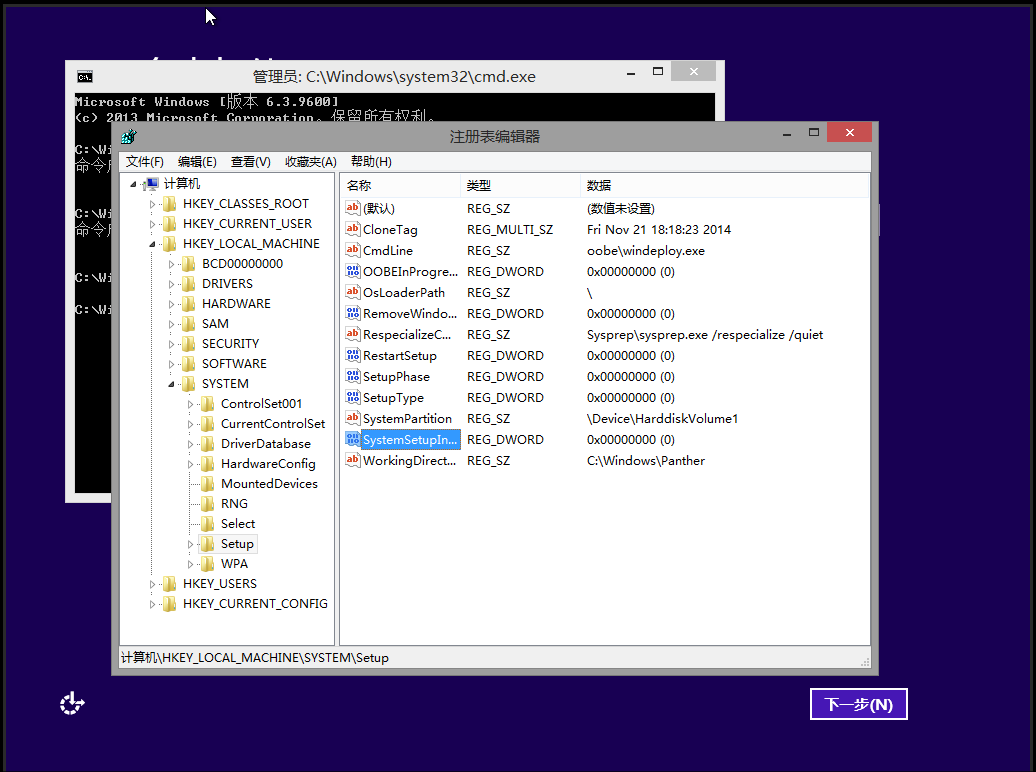The height and width of the screenshot is (772, 1036).
Task: Expand the HKEY_USERS hive
Action: coord(153,584)
